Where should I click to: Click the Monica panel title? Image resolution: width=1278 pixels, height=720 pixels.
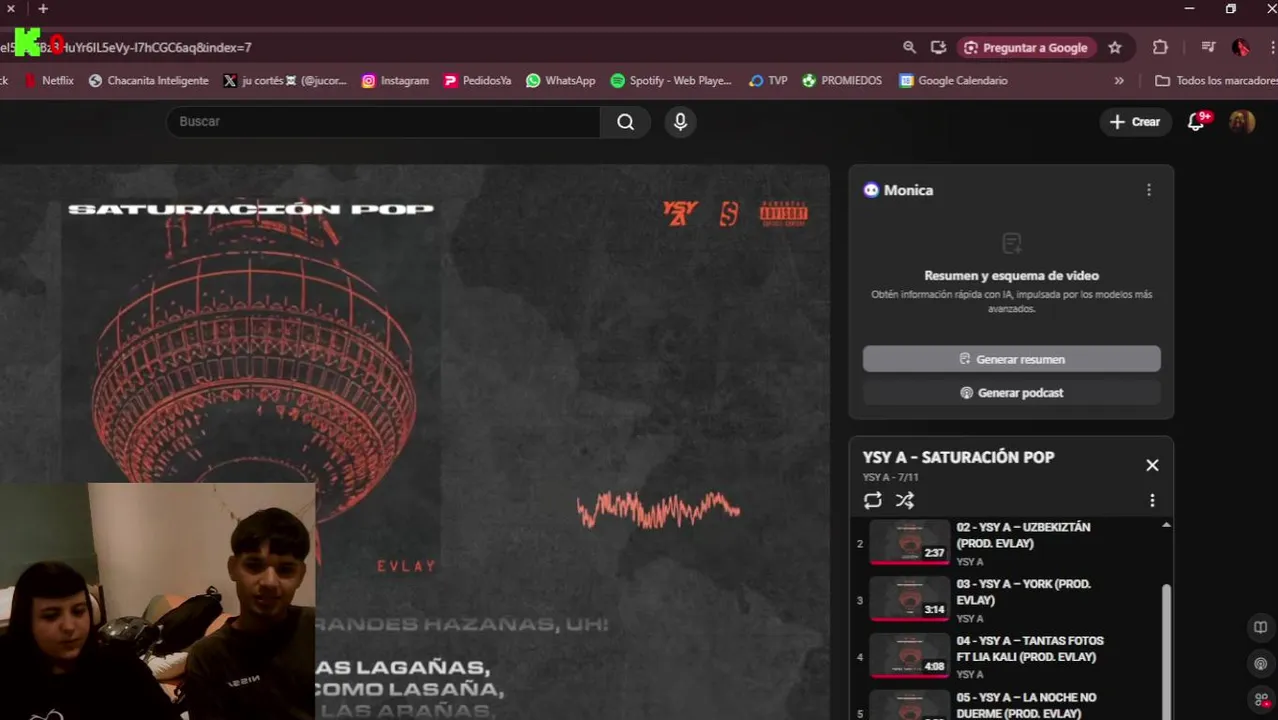tap(908, 190)
